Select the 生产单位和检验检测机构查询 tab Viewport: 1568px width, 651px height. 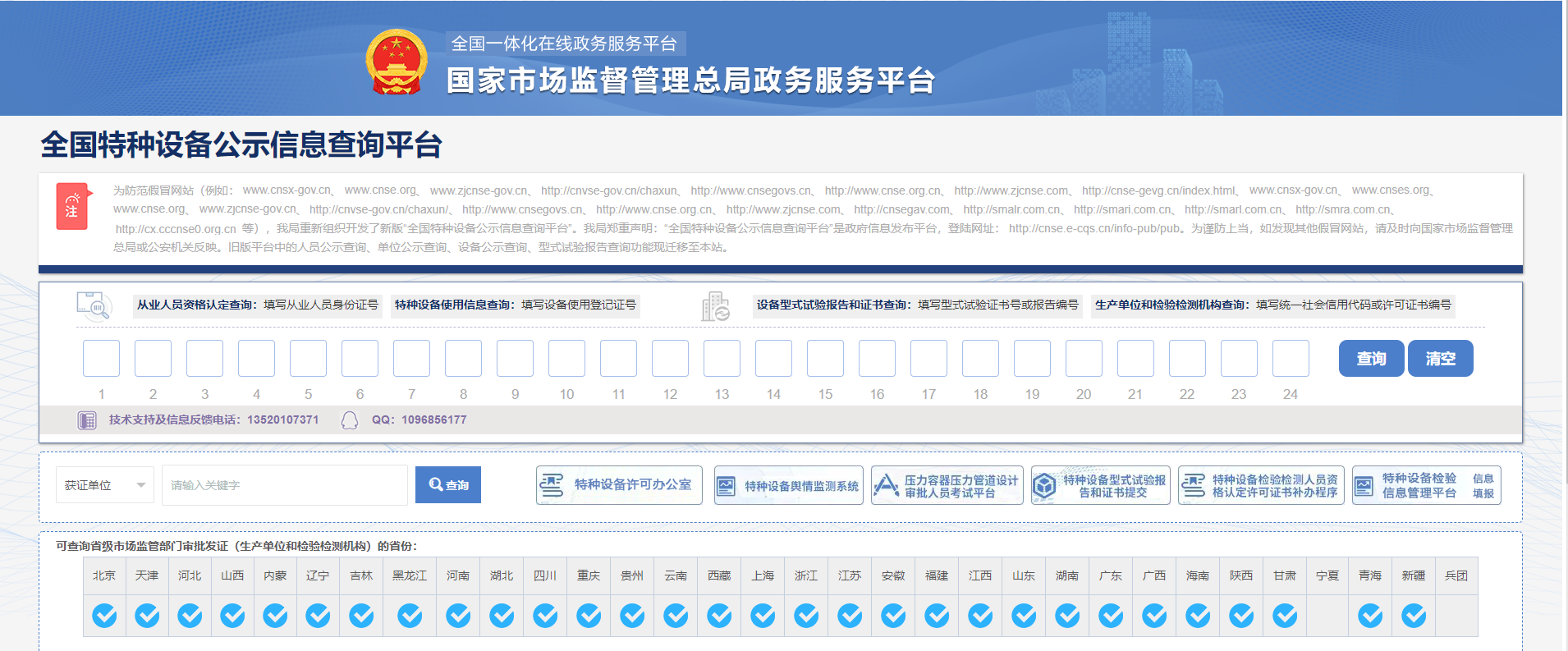pyautogui.click(x=1272, y=305)
